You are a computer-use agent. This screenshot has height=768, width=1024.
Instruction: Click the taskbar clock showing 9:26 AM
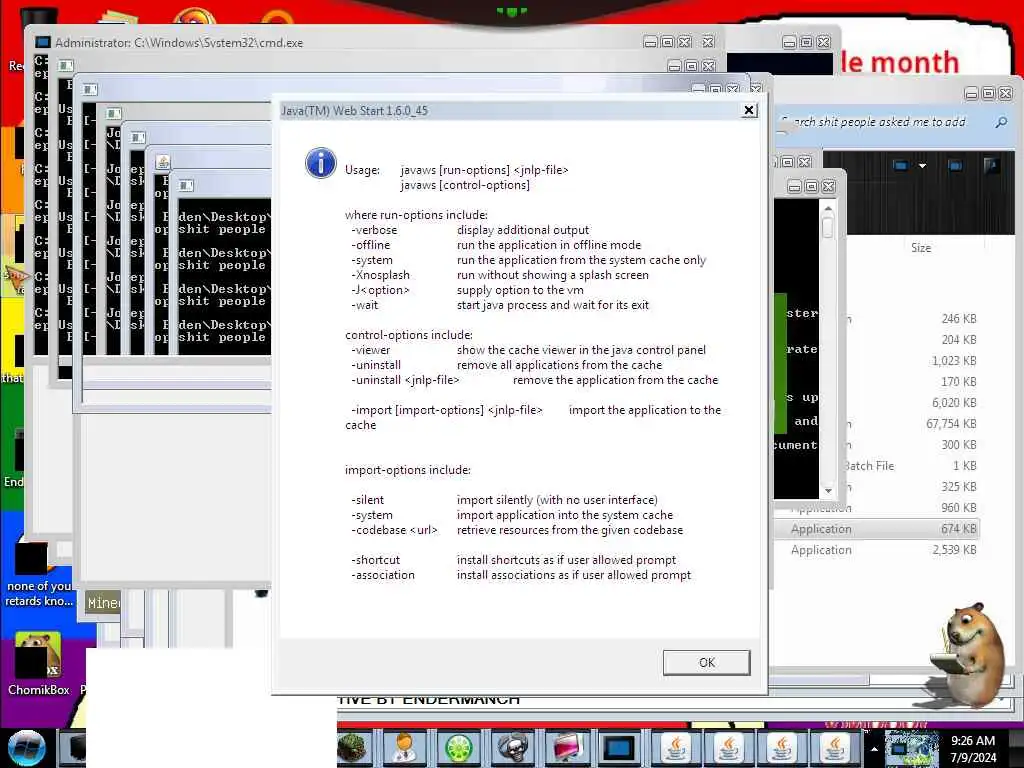coord(973,749)
